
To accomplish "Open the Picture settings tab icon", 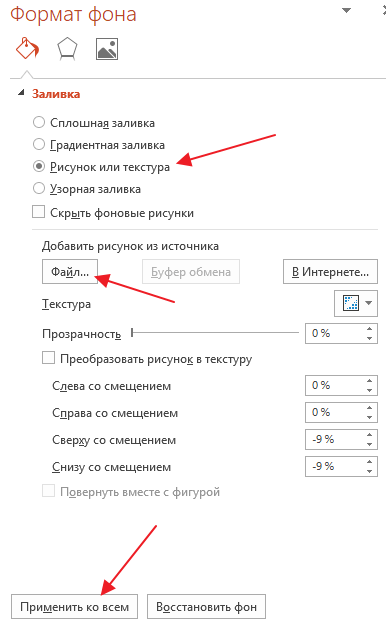I will (x=107, y=49).
